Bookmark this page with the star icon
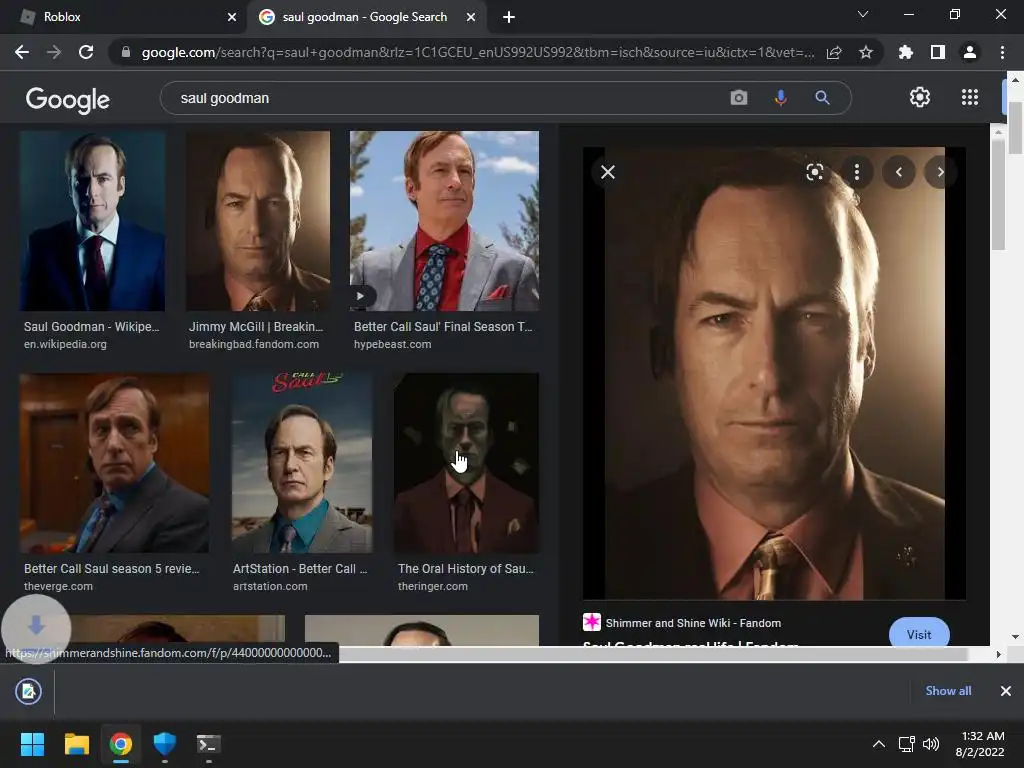 (866, 52)
